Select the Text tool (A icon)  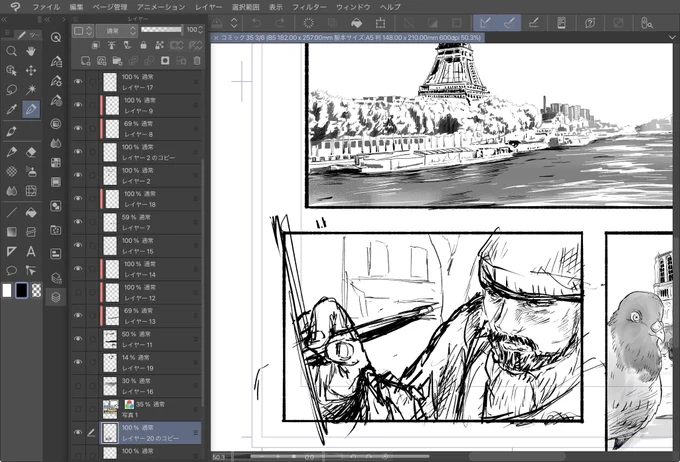tap(31, 251)
